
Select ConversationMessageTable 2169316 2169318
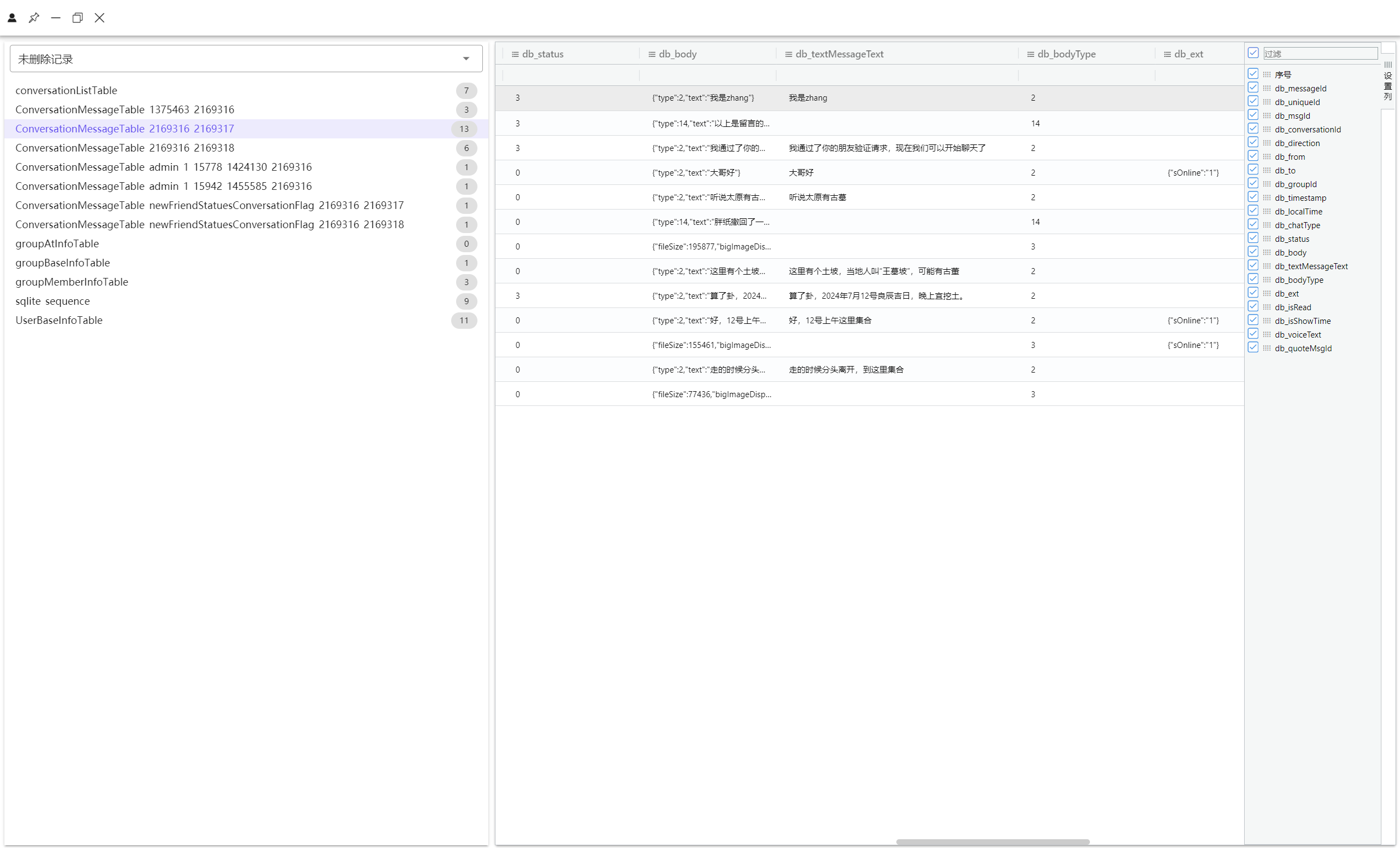[x=246, y=148]
